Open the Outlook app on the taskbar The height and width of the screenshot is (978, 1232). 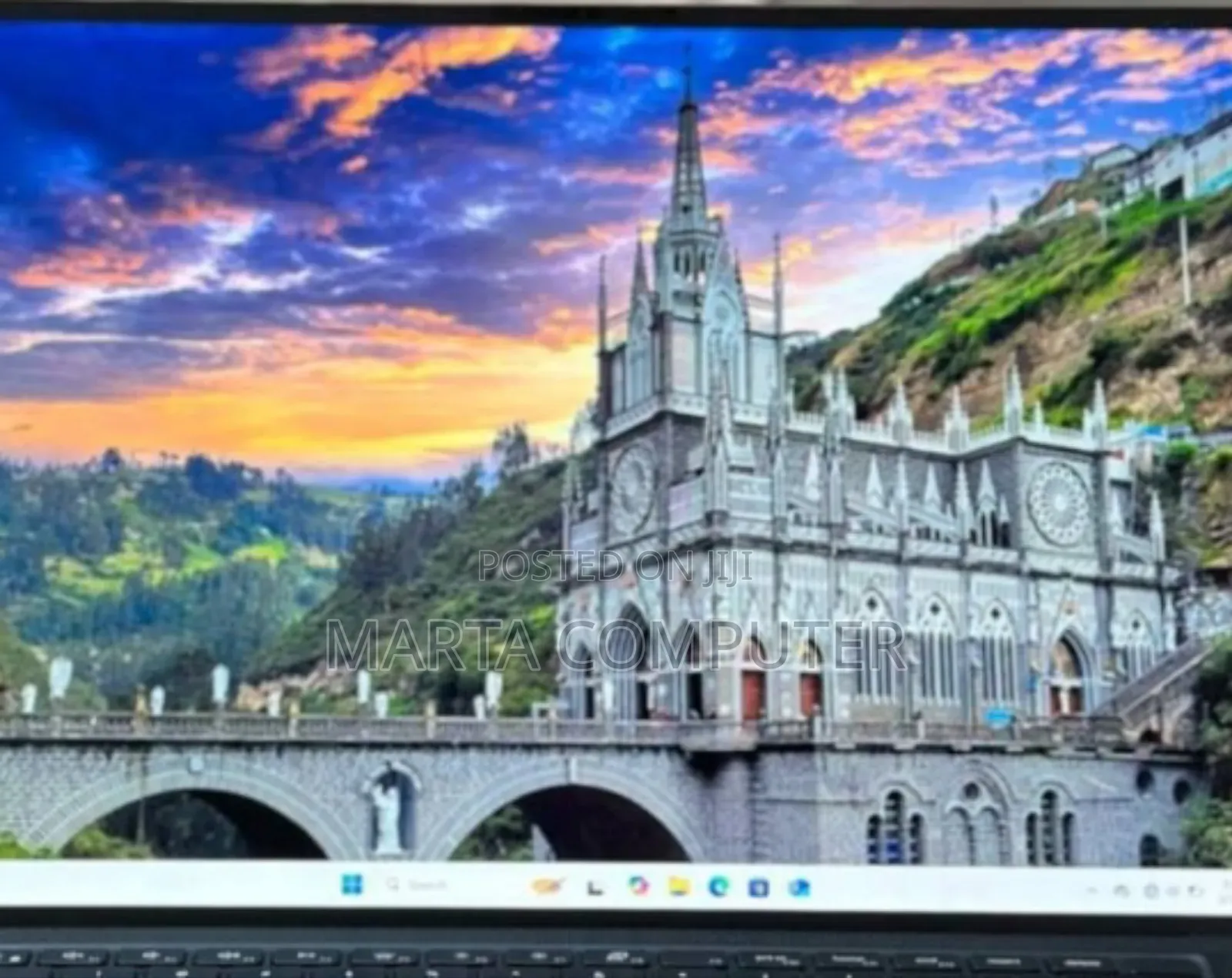pos(798,887)
